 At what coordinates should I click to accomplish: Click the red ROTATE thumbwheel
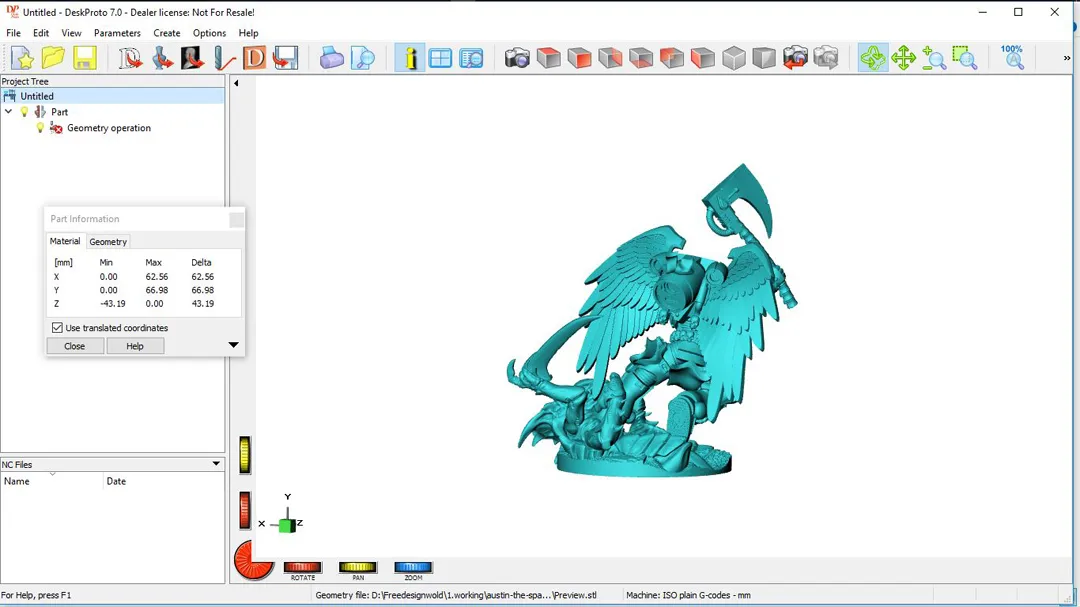(x=302, y=567)
